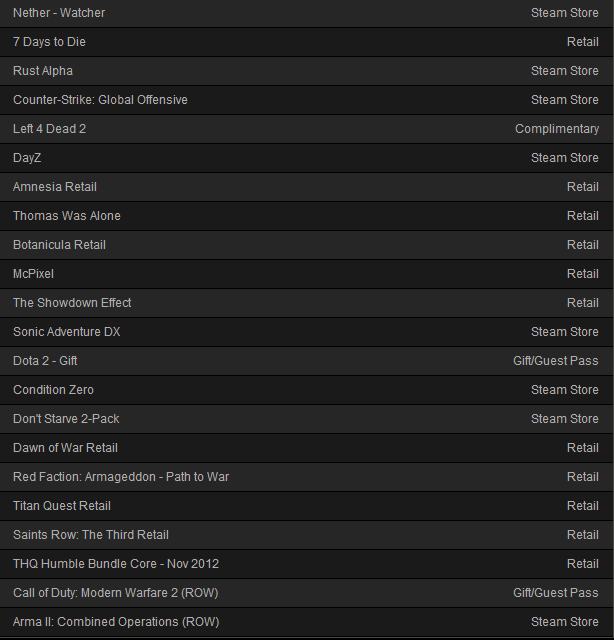Image resolution: width=614 pixels, height=640 pixels.
Task: Select the Amnesia Retail row
Action: 55,187
